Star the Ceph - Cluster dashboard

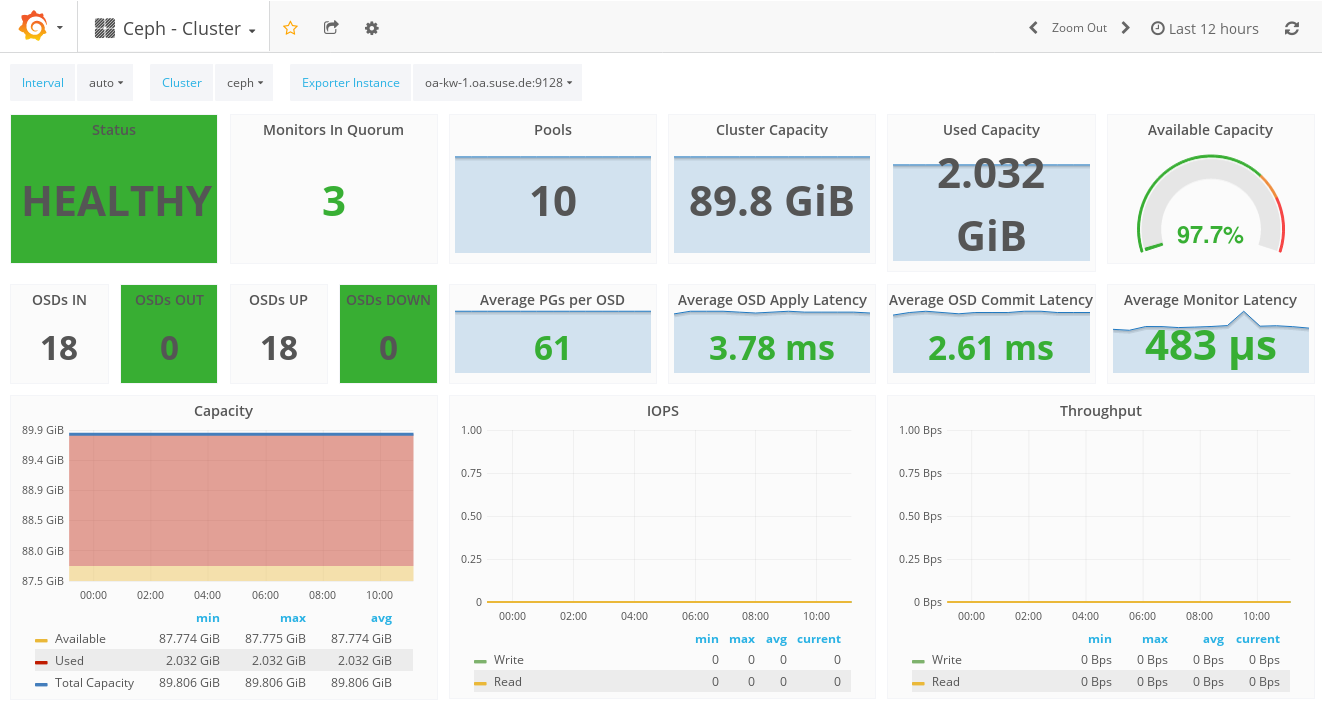click(x=290, y=28)
